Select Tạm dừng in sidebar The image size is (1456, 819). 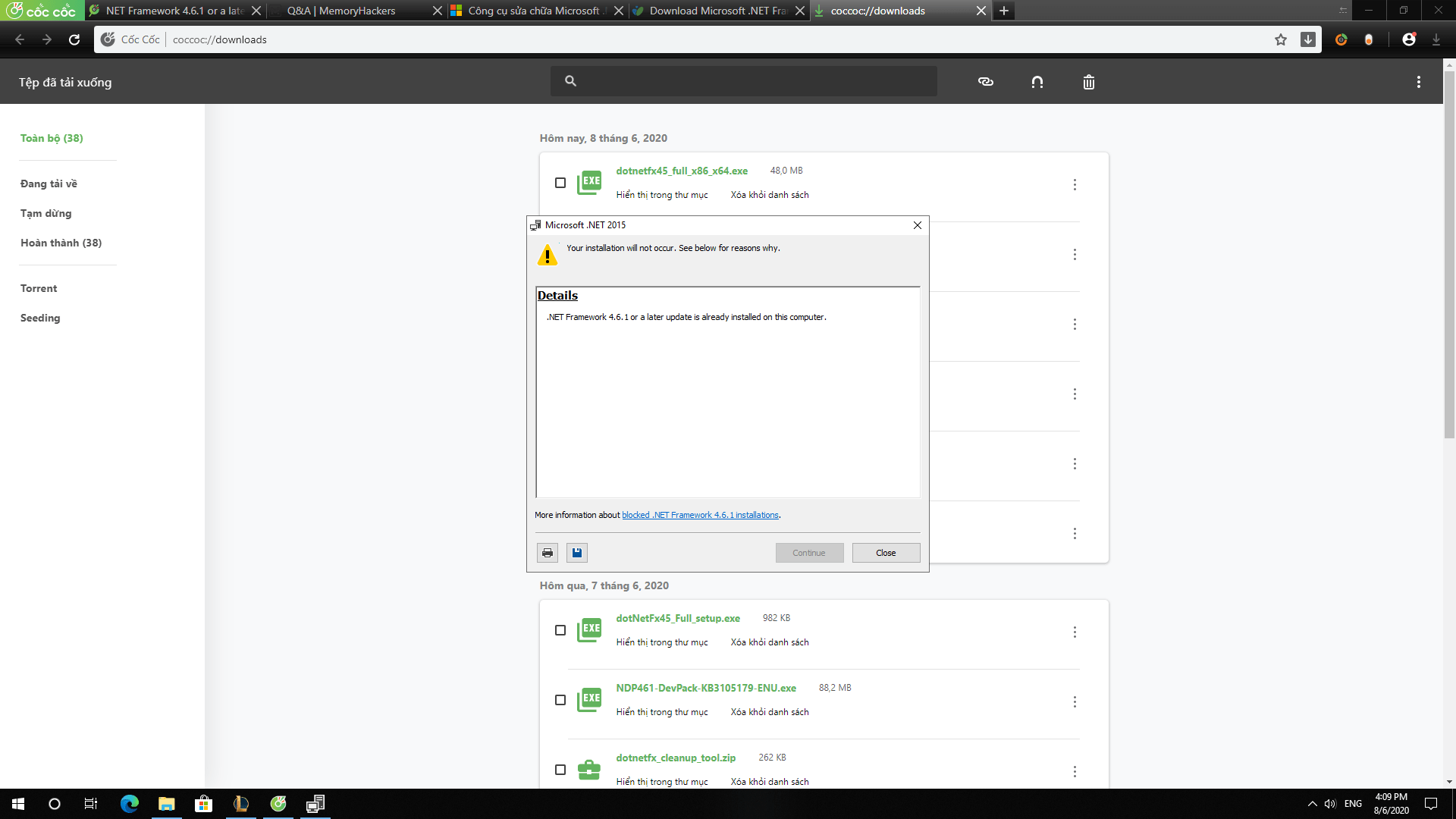pyautogui.click(x=45, y=213)
